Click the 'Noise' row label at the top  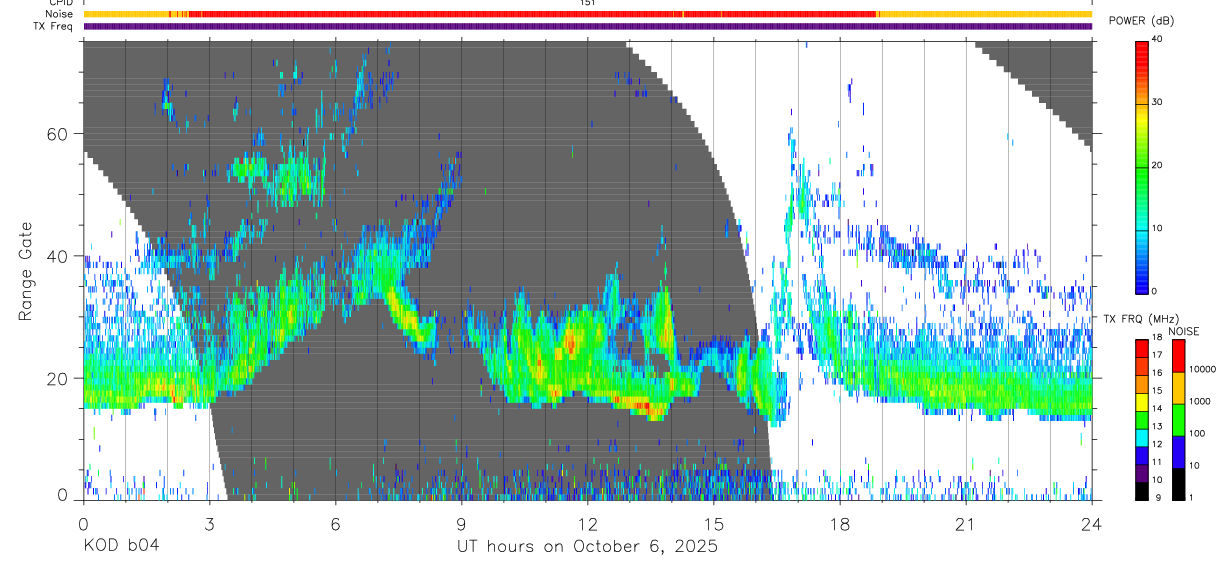pos(60,14)
